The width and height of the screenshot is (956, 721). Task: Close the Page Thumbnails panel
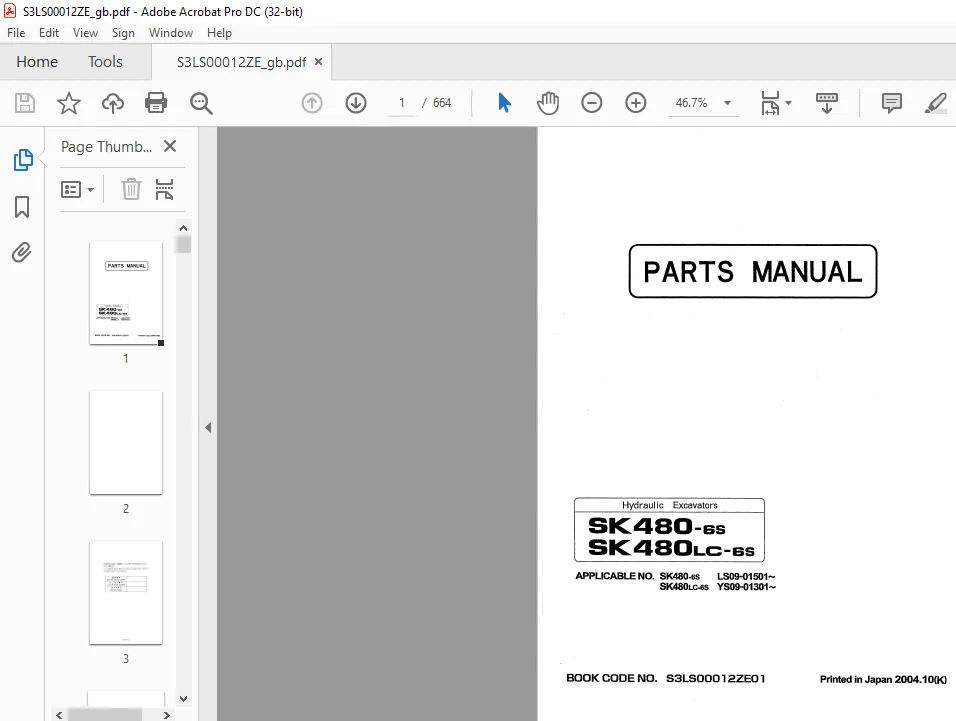tap(170, 146)
